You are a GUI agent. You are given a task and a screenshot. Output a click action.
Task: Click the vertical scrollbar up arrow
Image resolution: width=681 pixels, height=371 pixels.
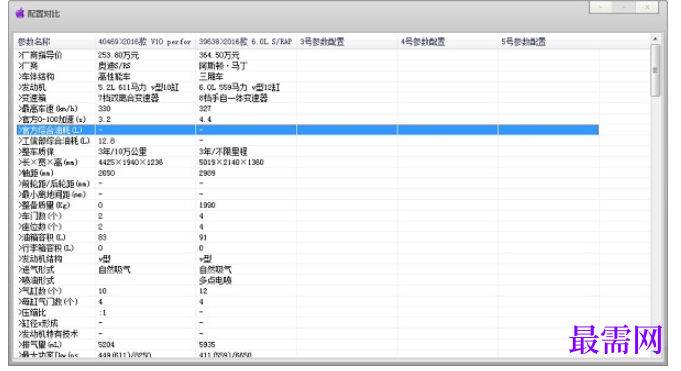tap(655, 39)
